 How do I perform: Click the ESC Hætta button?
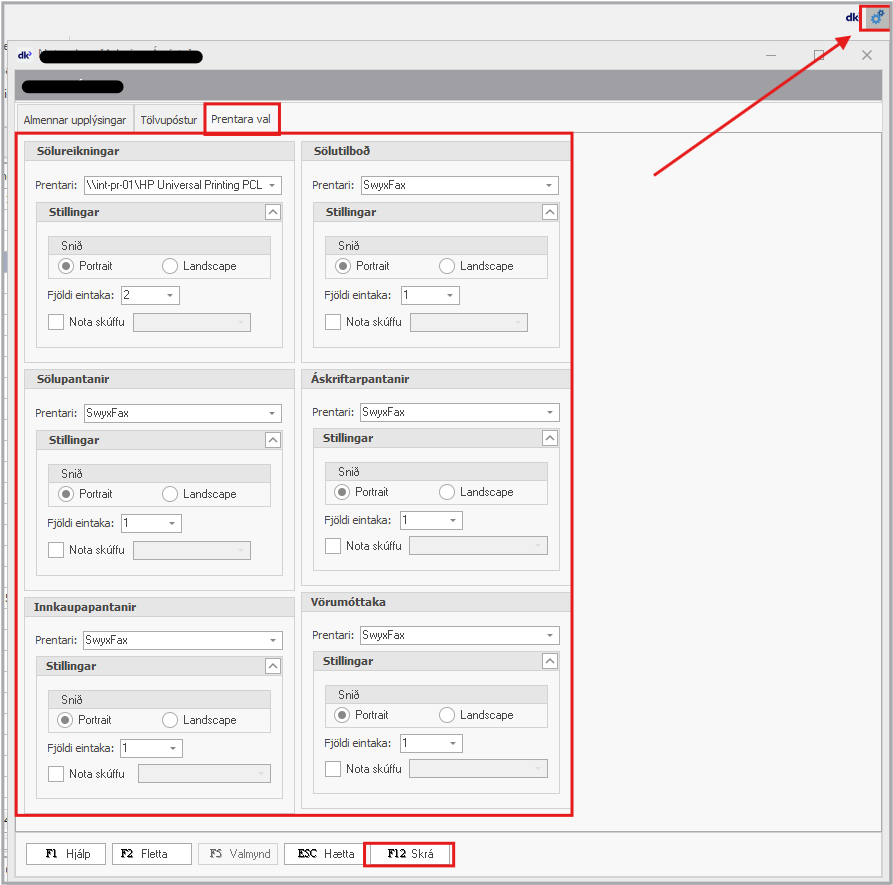(324, 854)
